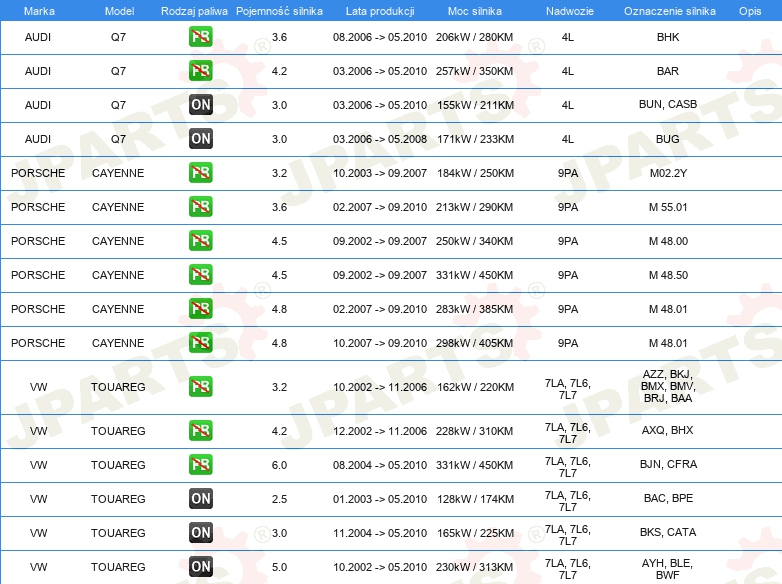
Task: Click diesel ON icon in BKS, CATA row
Action: [x=200, y=533]
